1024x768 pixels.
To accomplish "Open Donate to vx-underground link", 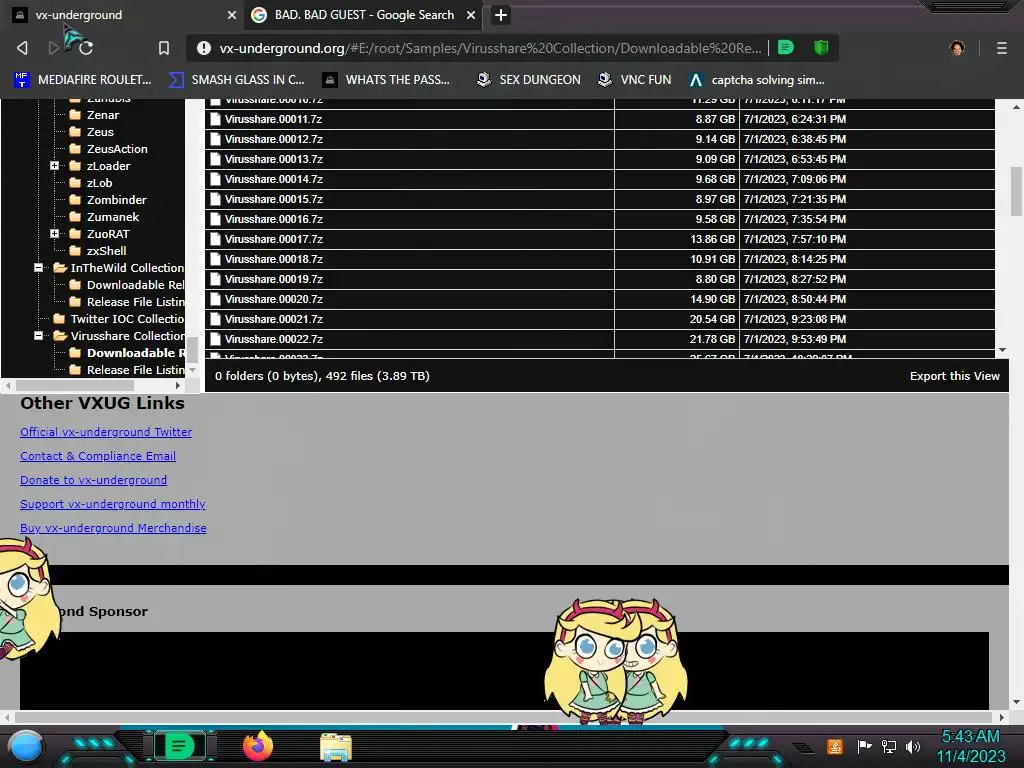I will click(93, 480).
